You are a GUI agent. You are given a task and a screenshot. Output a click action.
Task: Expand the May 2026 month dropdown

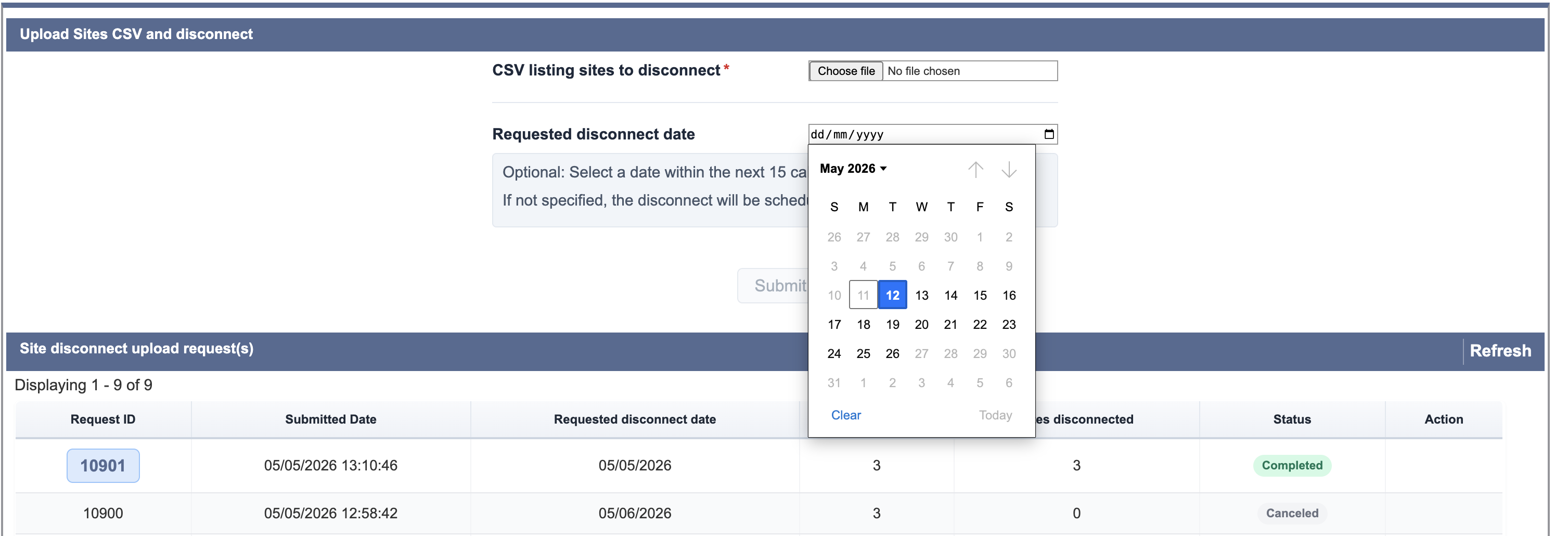[x=853, y=169]
